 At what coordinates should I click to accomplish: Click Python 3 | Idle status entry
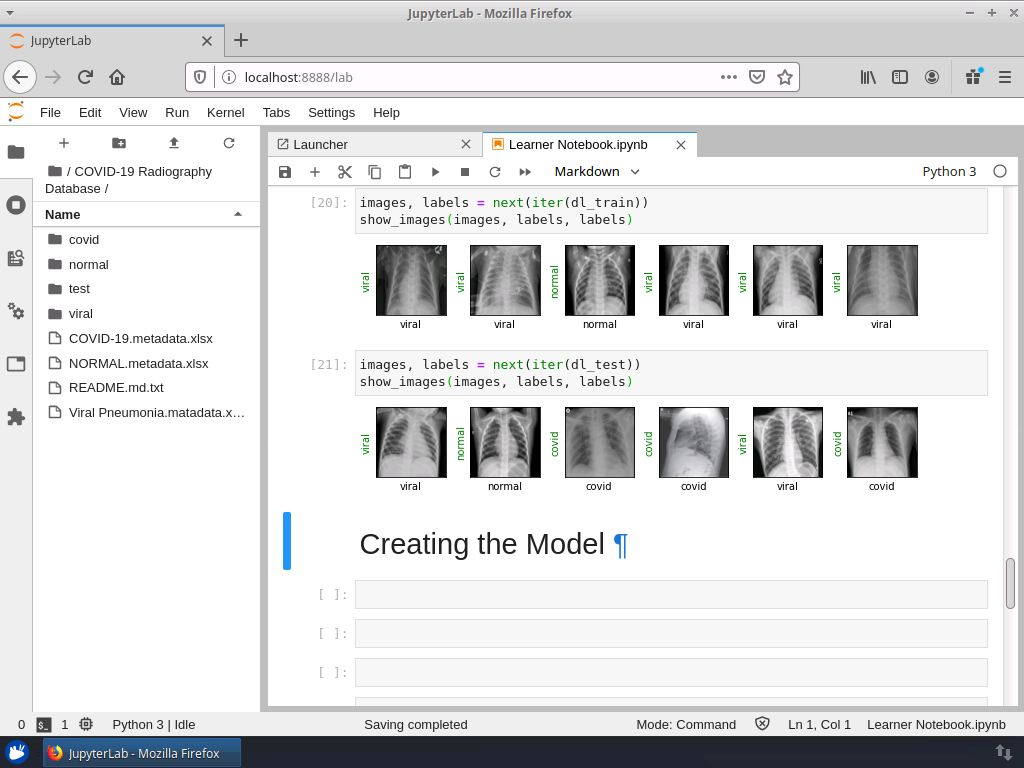click(153, 724)
